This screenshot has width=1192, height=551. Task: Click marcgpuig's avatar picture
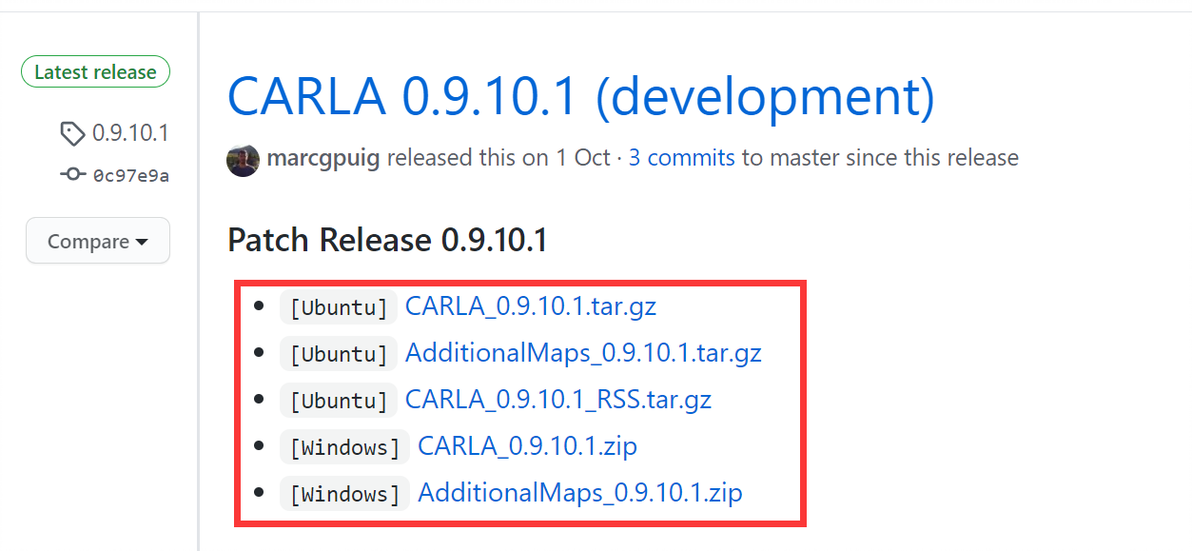[x=243, y=159]
